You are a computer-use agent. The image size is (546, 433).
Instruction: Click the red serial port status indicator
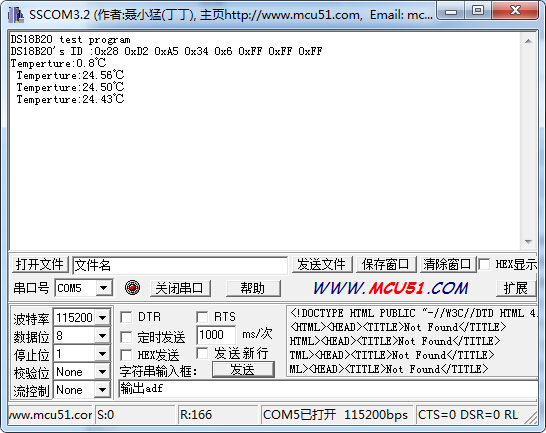[x=132, y=288]
